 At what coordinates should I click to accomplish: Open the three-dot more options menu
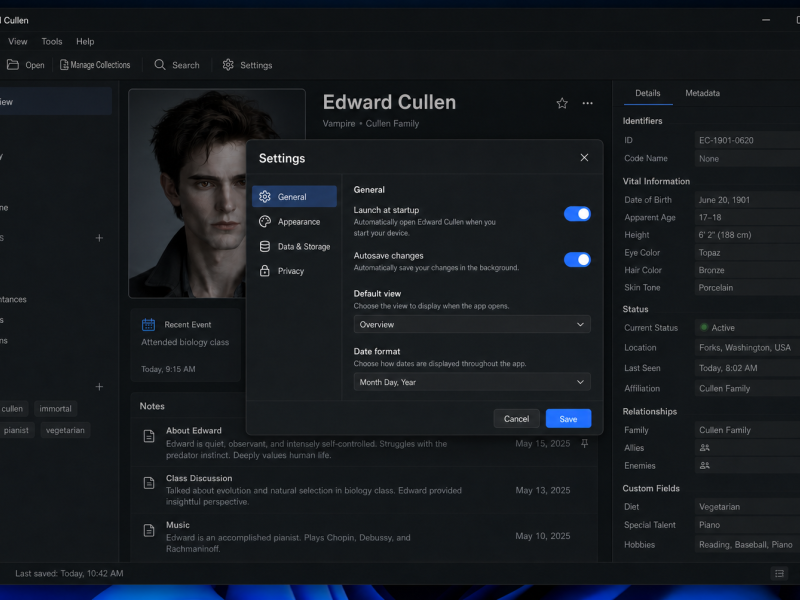tap(588, 103)
